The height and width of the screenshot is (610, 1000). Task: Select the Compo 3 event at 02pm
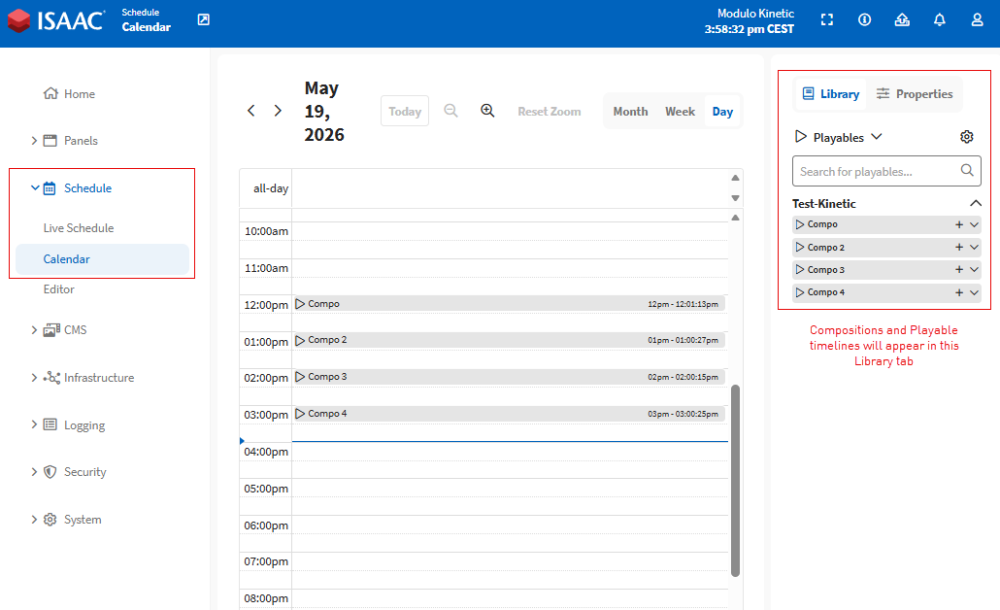509,377
